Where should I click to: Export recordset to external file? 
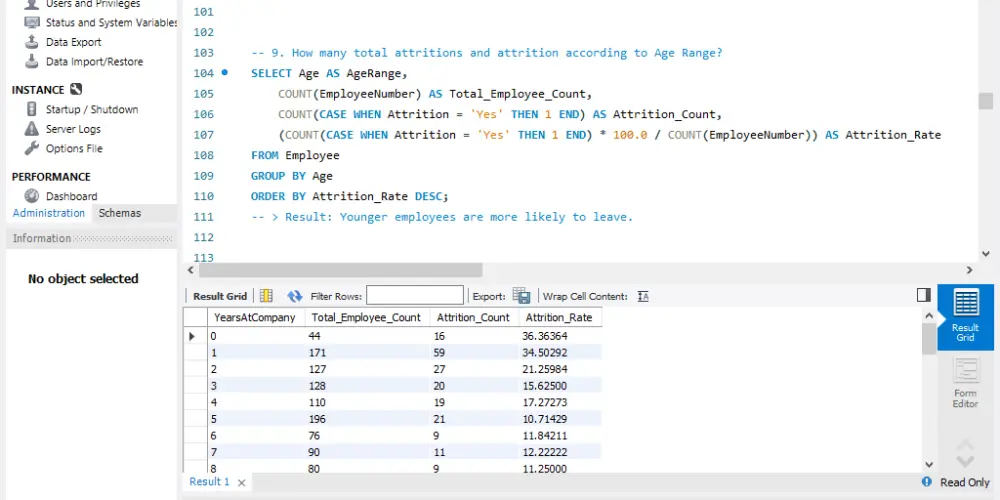(521, 296)
